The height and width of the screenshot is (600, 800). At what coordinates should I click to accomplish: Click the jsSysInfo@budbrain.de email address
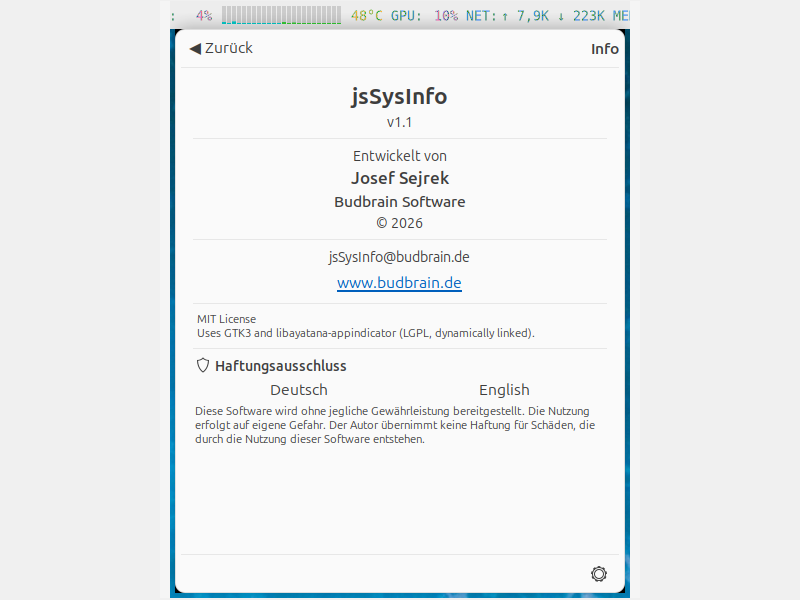(x=399, y=257)
